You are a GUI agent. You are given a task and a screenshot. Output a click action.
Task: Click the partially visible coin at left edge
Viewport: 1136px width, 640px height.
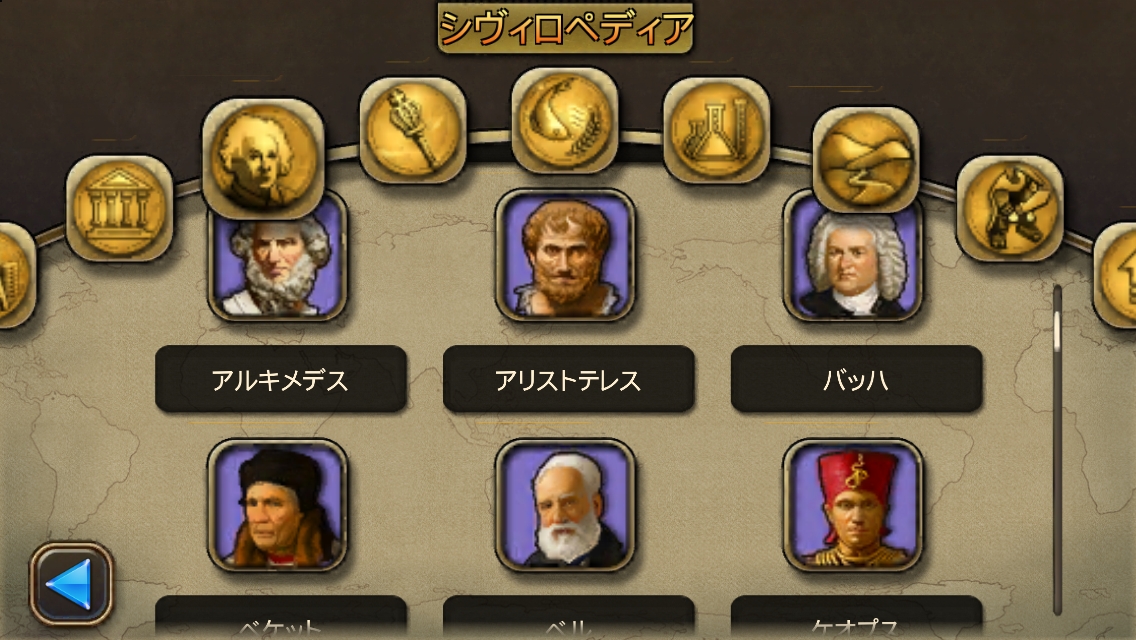(14, 275)
